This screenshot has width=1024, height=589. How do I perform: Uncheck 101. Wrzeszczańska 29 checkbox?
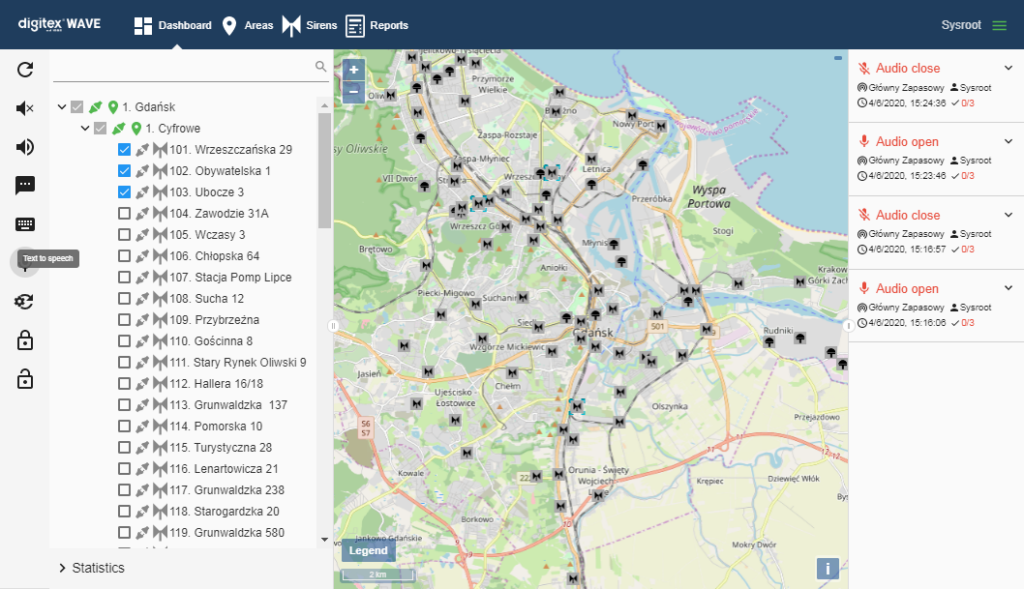124,150
